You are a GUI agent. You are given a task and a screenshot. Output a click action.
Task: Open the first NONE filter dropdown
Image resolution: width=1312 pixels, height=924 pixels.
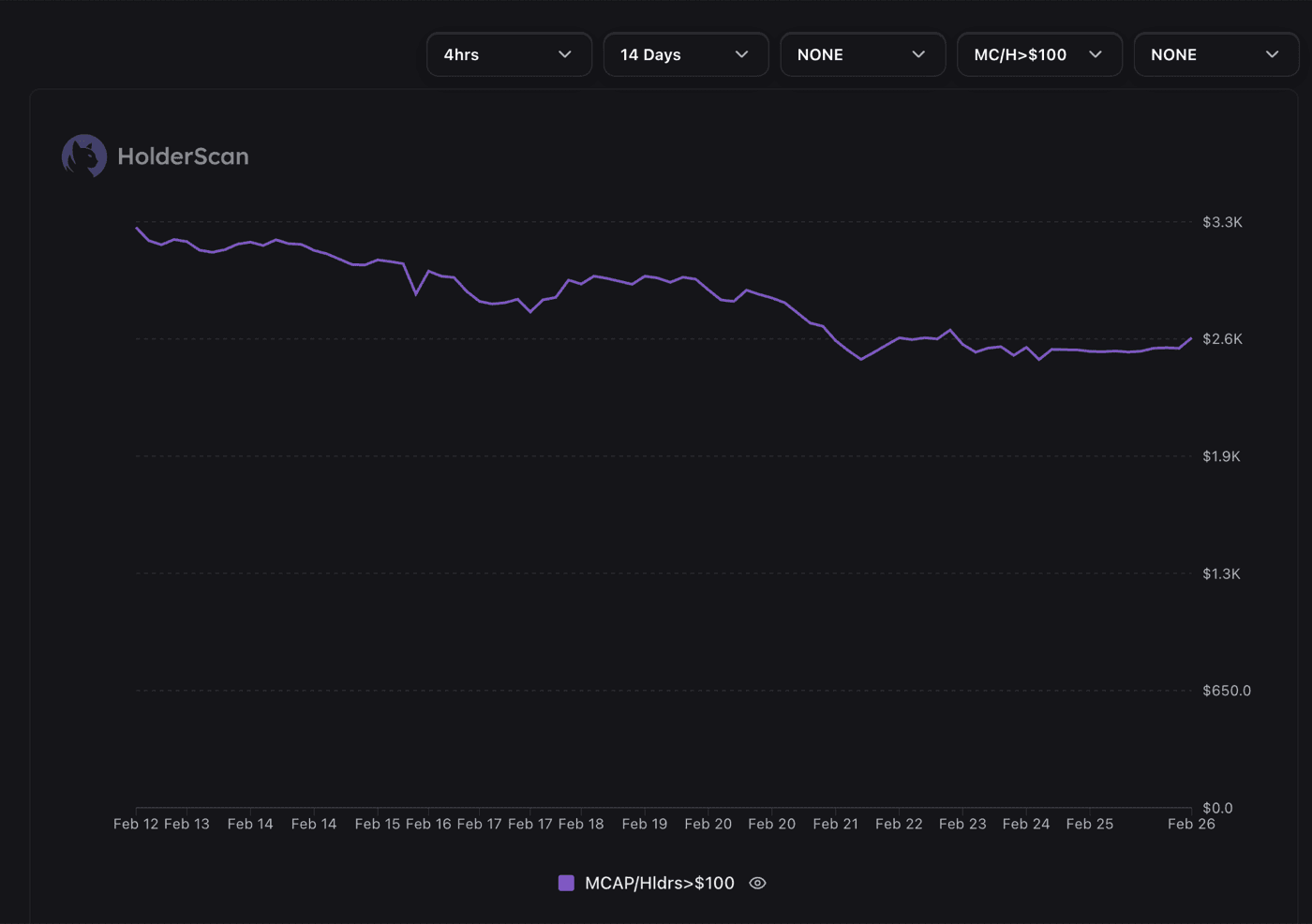[862, 54]
